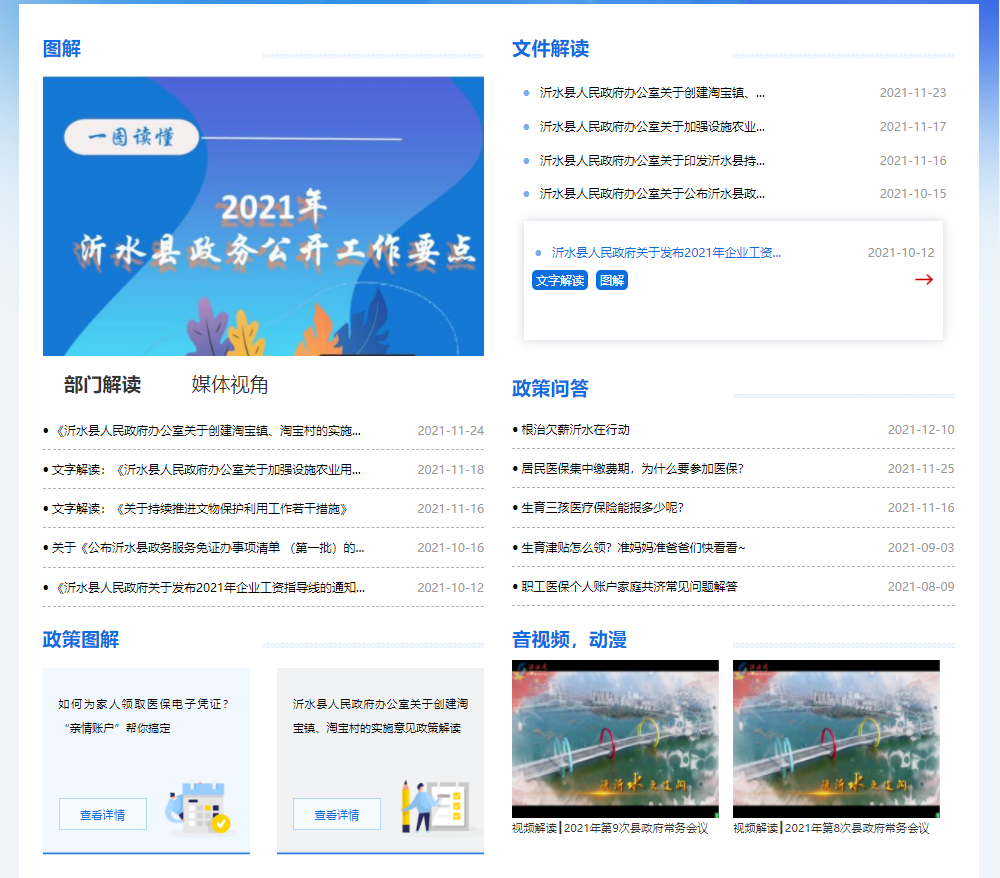Screen dimensions: 1000x878
Task: Open highlighted 2021年企业工资 file link
Action: (x=666, y=253)
